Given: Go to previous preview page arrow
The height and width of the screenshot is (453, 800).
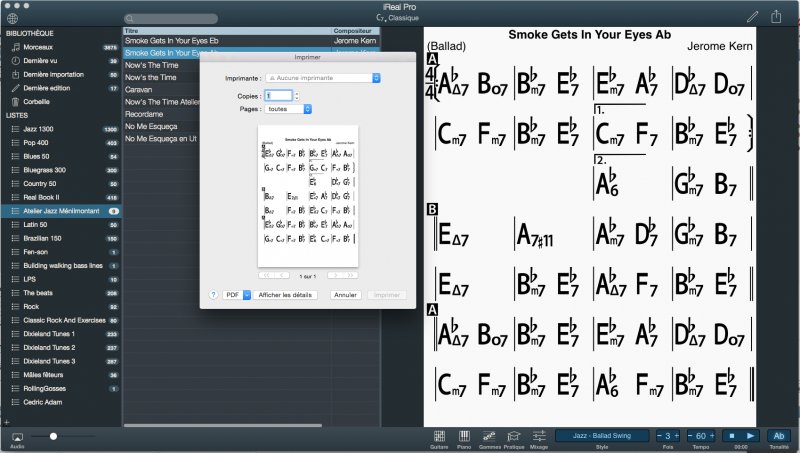Looking at the screenshot, I should [282, 275].
